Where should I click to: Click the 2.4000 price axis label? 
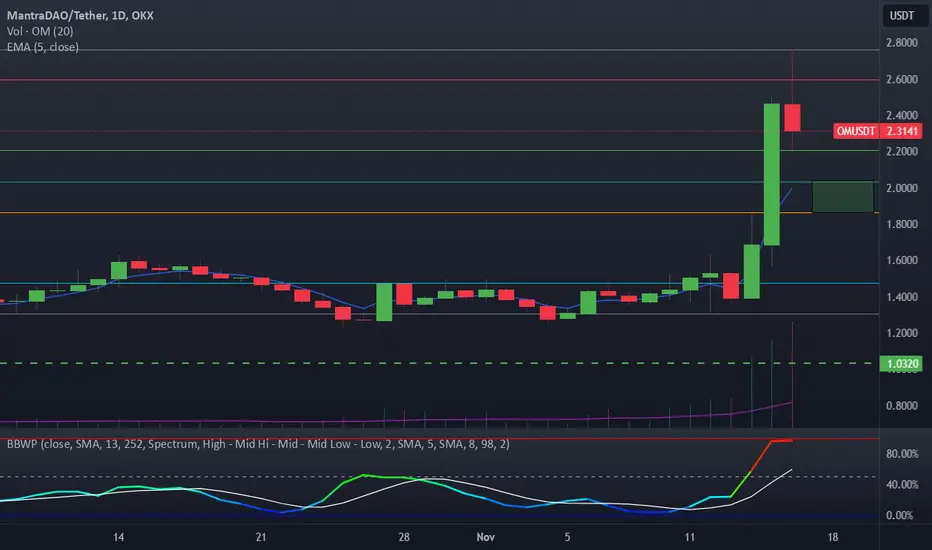click(902, 115)
